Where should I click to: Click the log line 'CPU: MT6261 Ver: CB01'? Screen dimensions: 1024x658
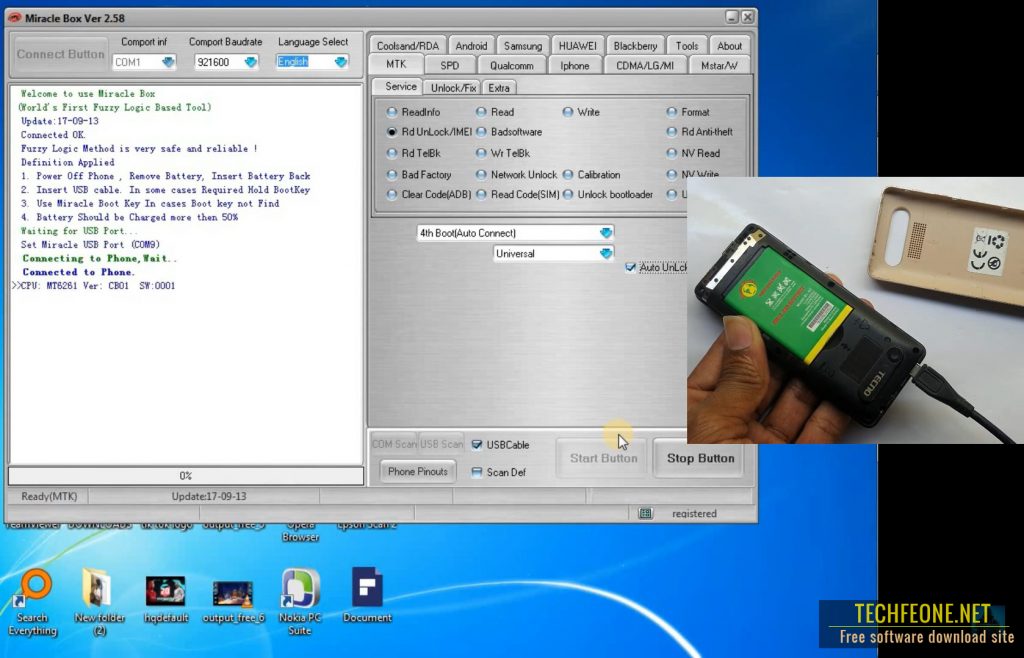coord(98,286)
